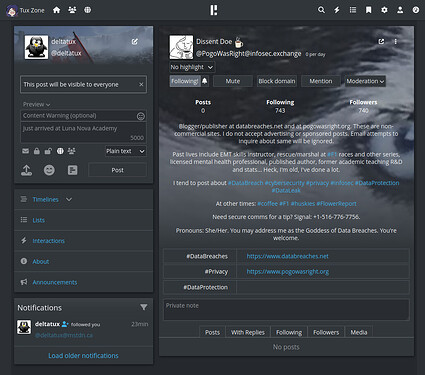Dismiss the post visibility notice
Viewport: 425px width, 375px height.
pyautogui.click(x=141, y=84)
